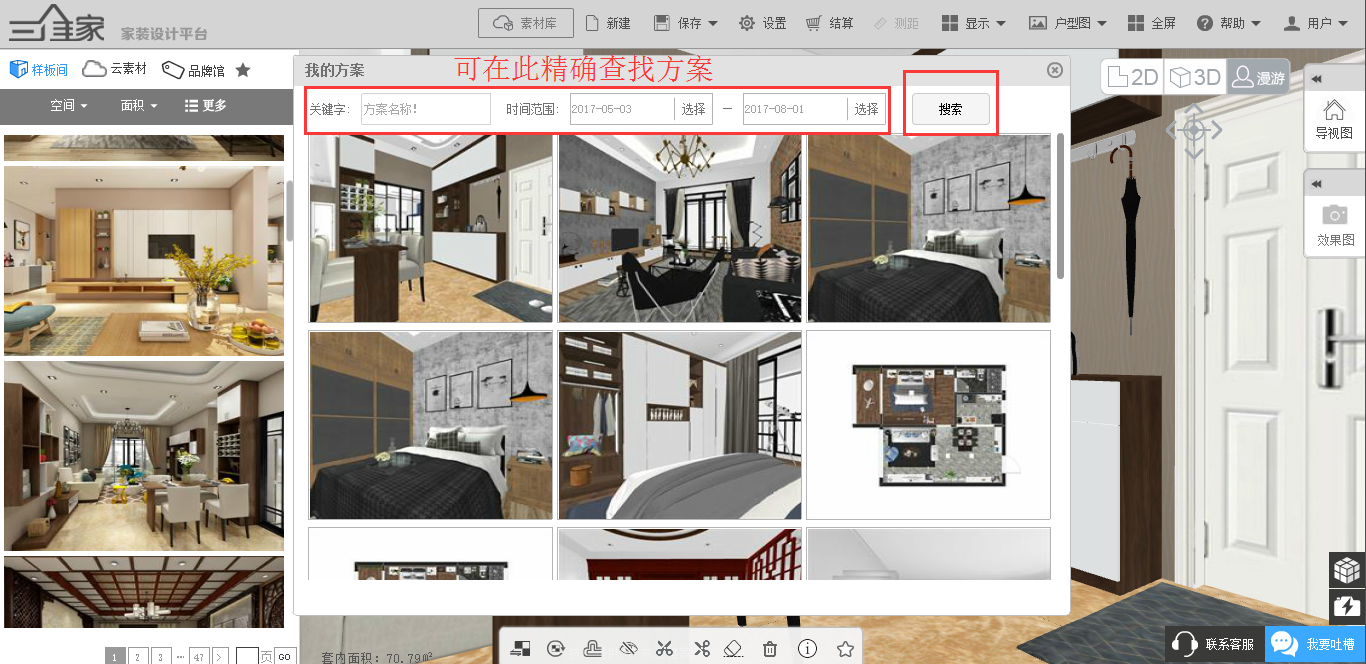Click the star favorite icon in bottom toolbar
The width and height of the screenshot is (1366, 664).
point(845,648)
